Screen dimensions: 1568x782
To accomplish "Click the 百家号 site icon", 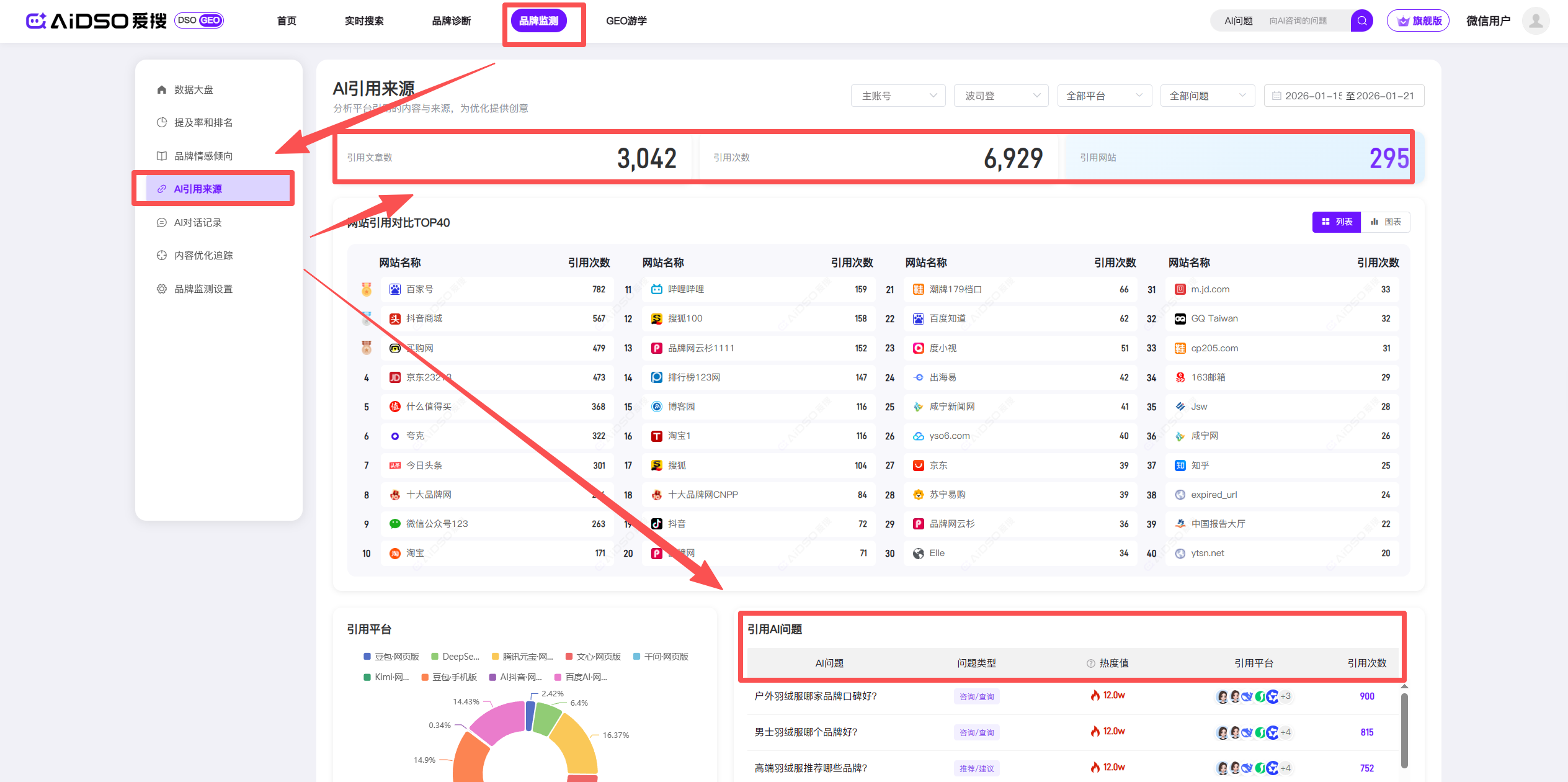I will point(395,289).
